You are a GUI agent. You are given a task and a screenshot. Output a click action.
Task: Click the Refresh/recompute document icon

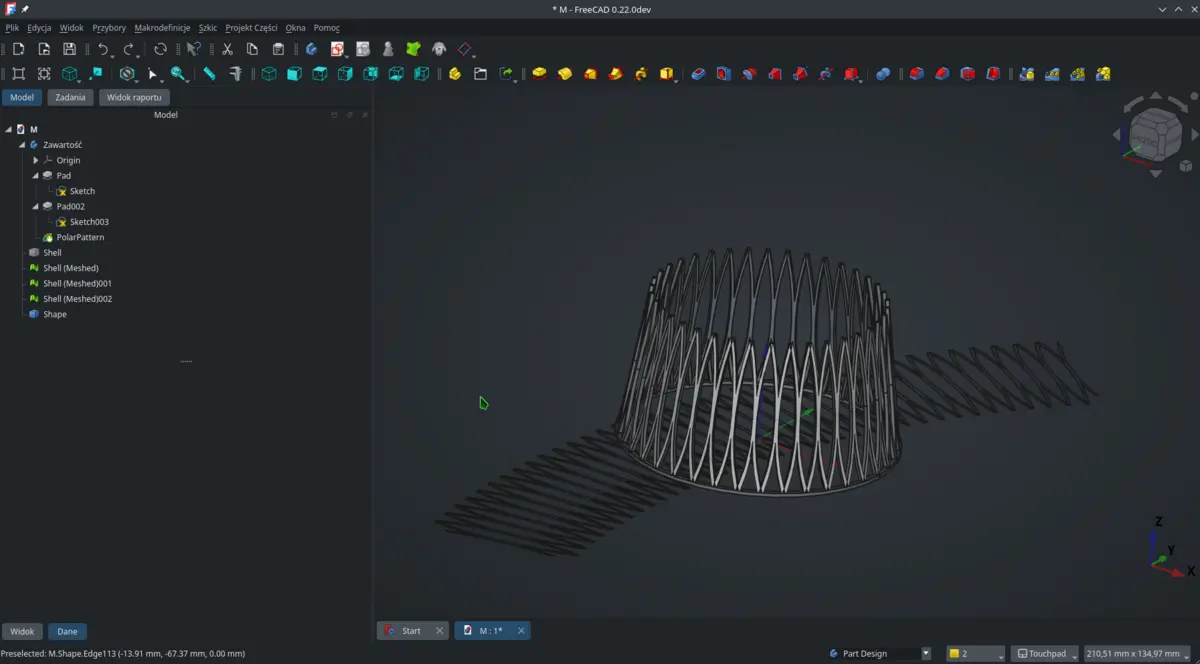(x=160, y=48)
